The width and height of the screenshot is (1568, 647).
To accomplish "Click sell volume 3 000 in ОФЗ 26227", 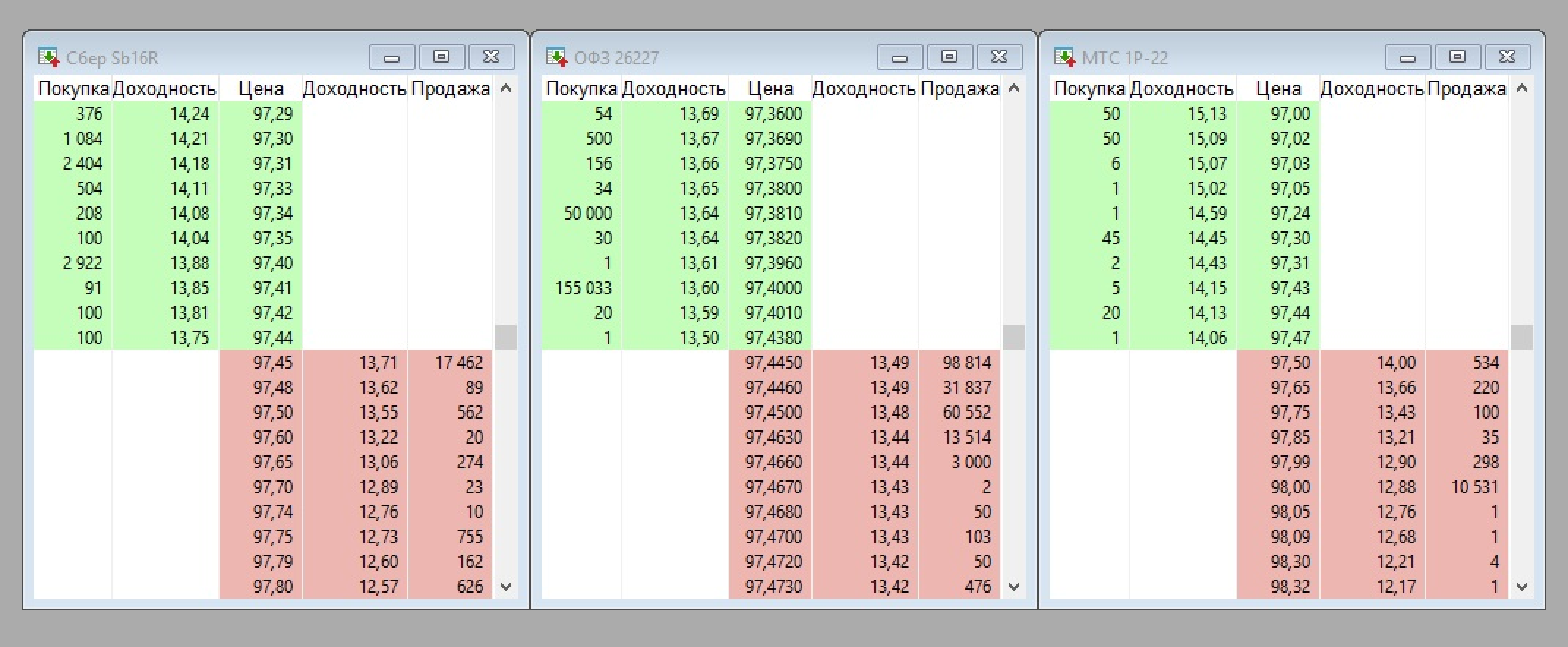I will tap(971, 462).
